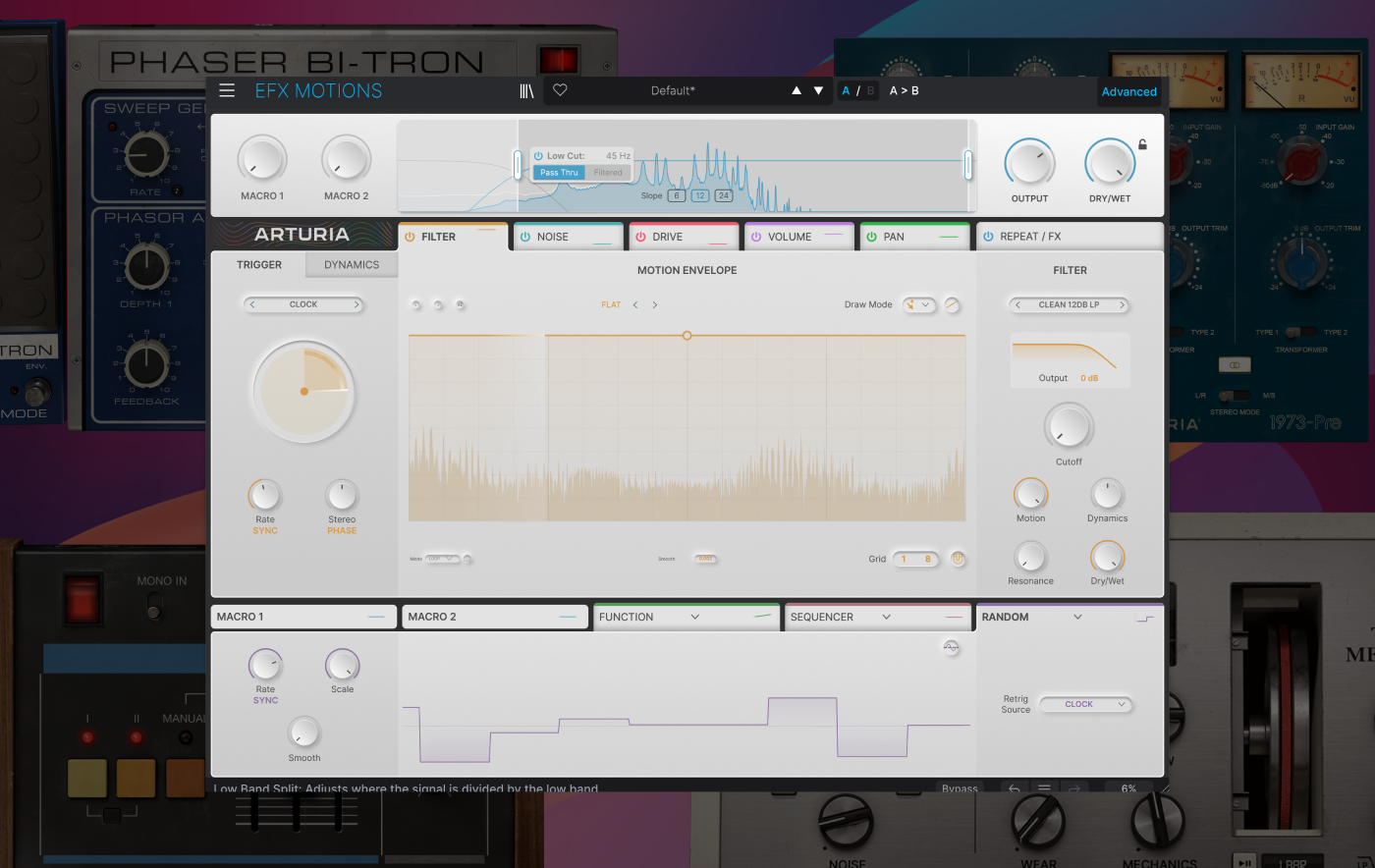Click the redo arrow in bottom bar
1375x868 pixels.
pos(1074,787)
